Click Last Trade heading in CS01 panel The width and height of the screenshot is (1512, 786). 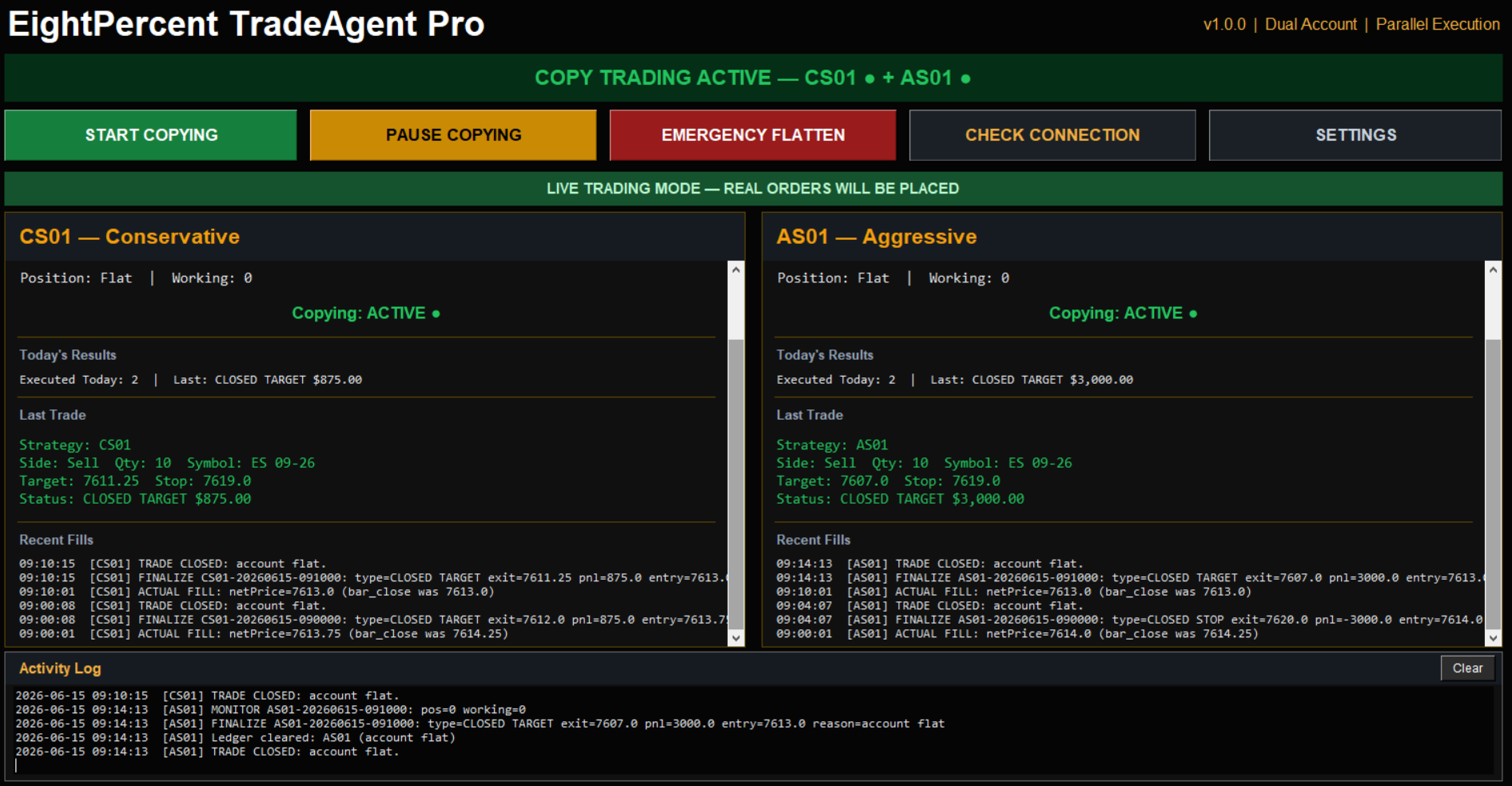point(53,415)
